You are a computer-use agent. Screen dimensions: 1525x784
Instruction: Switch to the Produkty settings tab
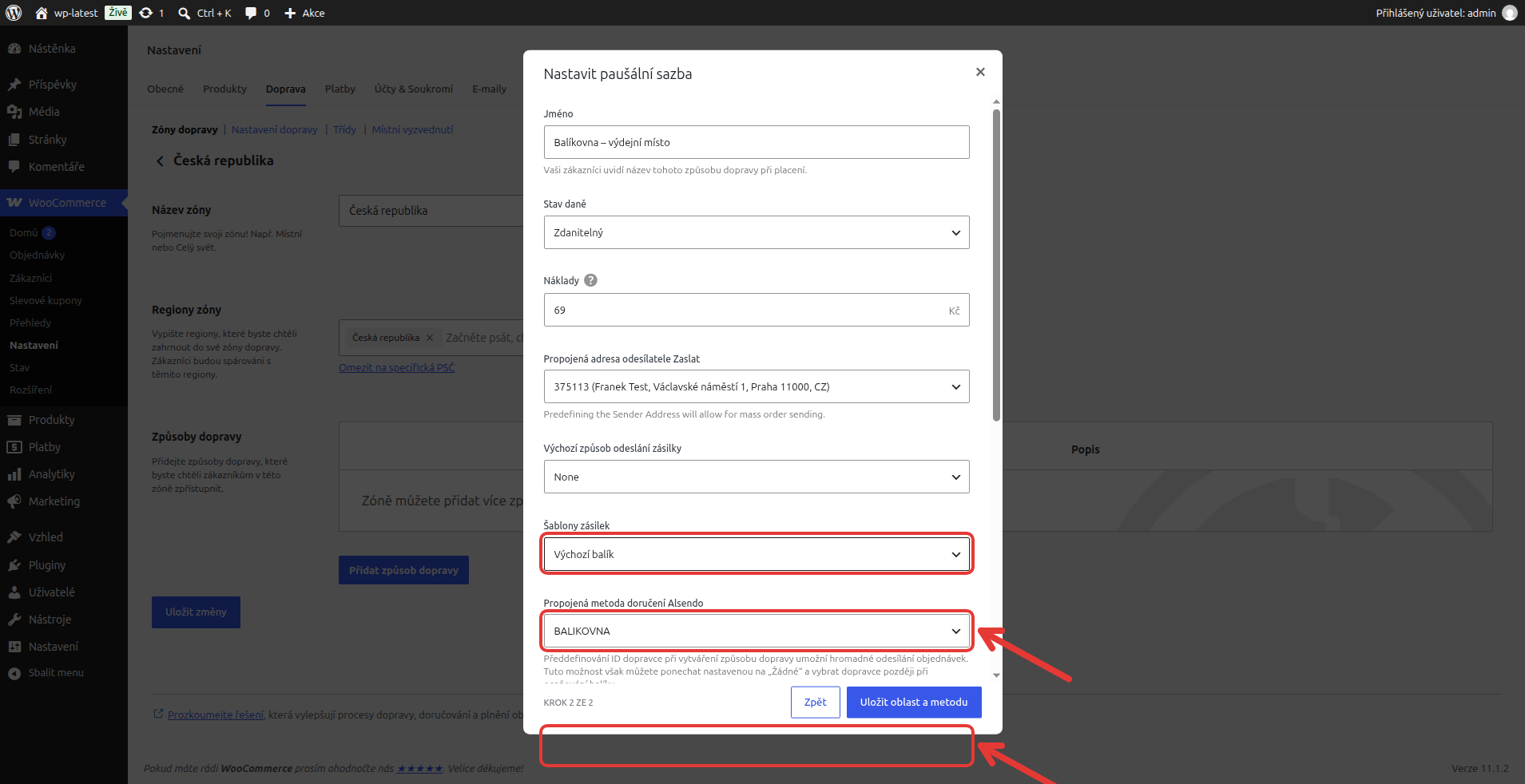224,89
